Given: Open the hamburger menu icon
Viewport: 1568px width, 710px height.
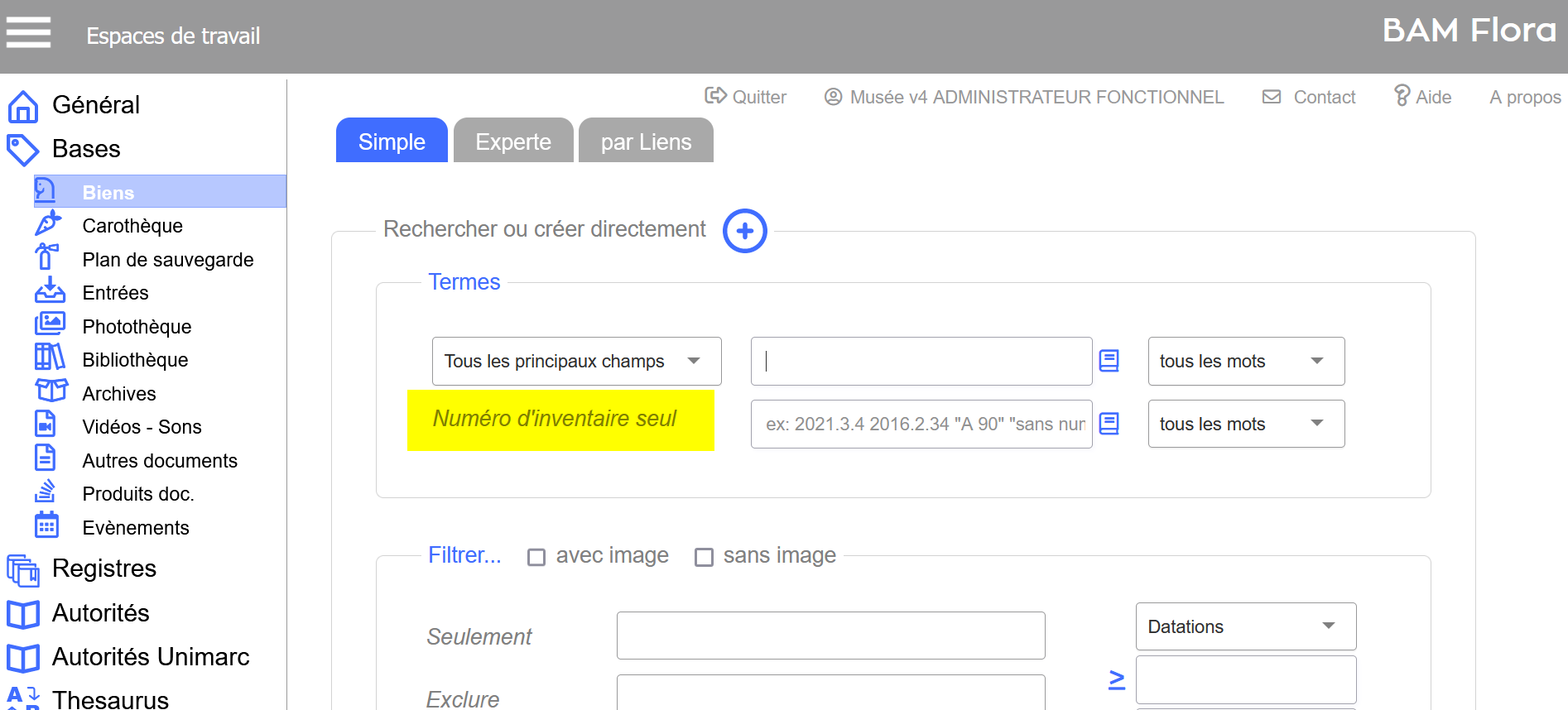Looking at the screenshot, I should click(28, 33).
